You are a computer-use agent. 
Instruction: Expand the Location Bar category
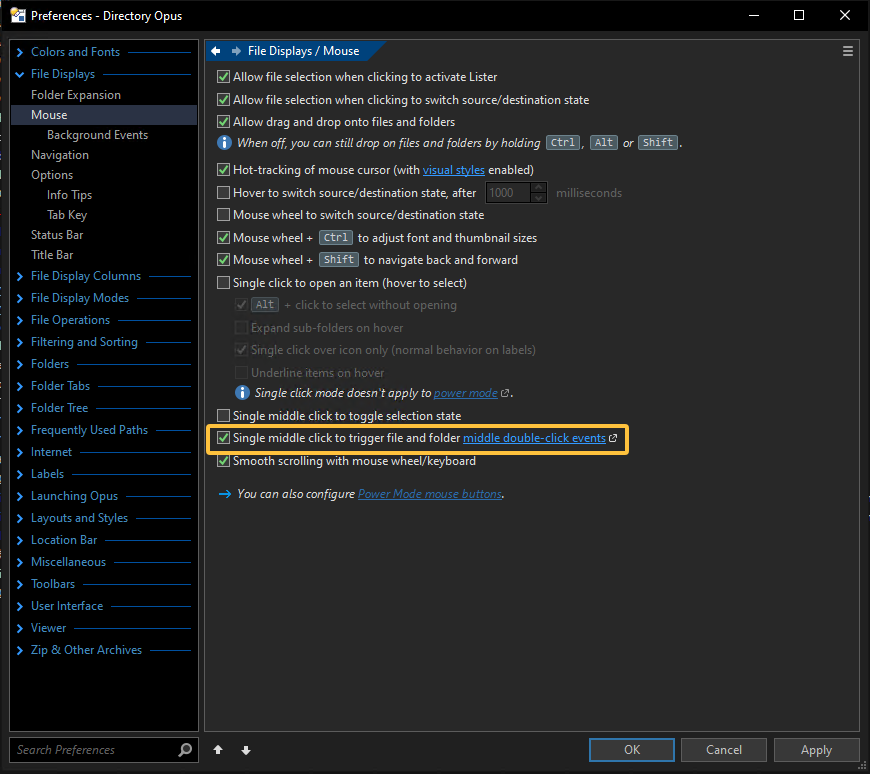[x=20, y=540]
